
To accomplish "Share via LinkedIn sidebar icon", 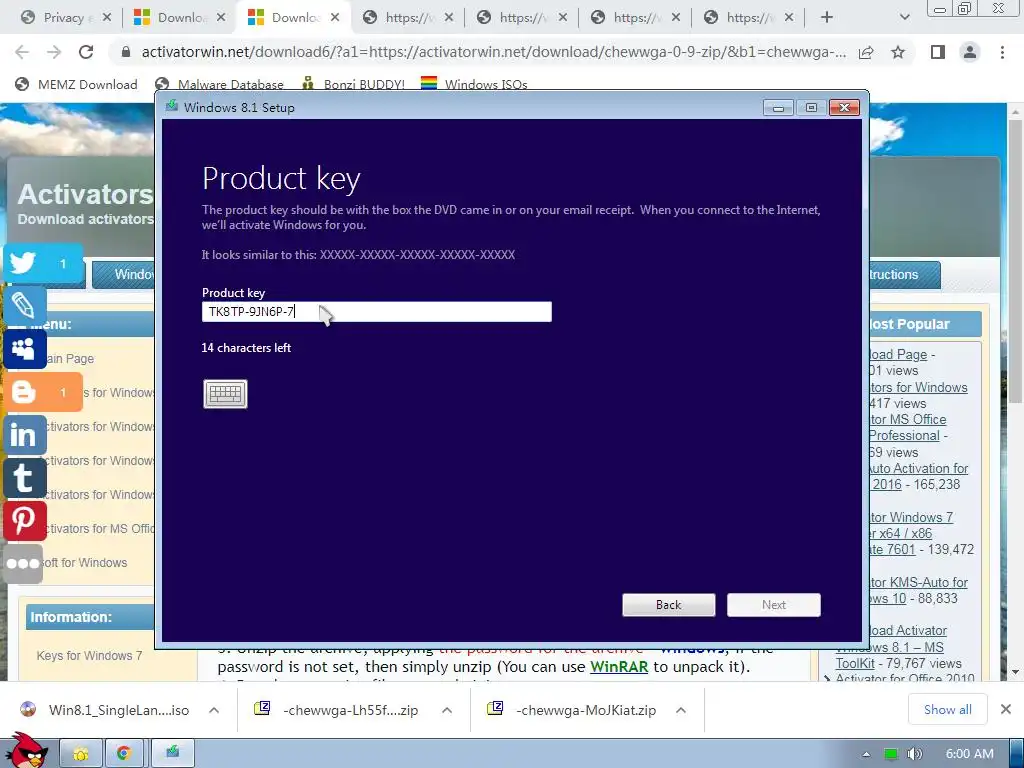I will click(25, 435).
